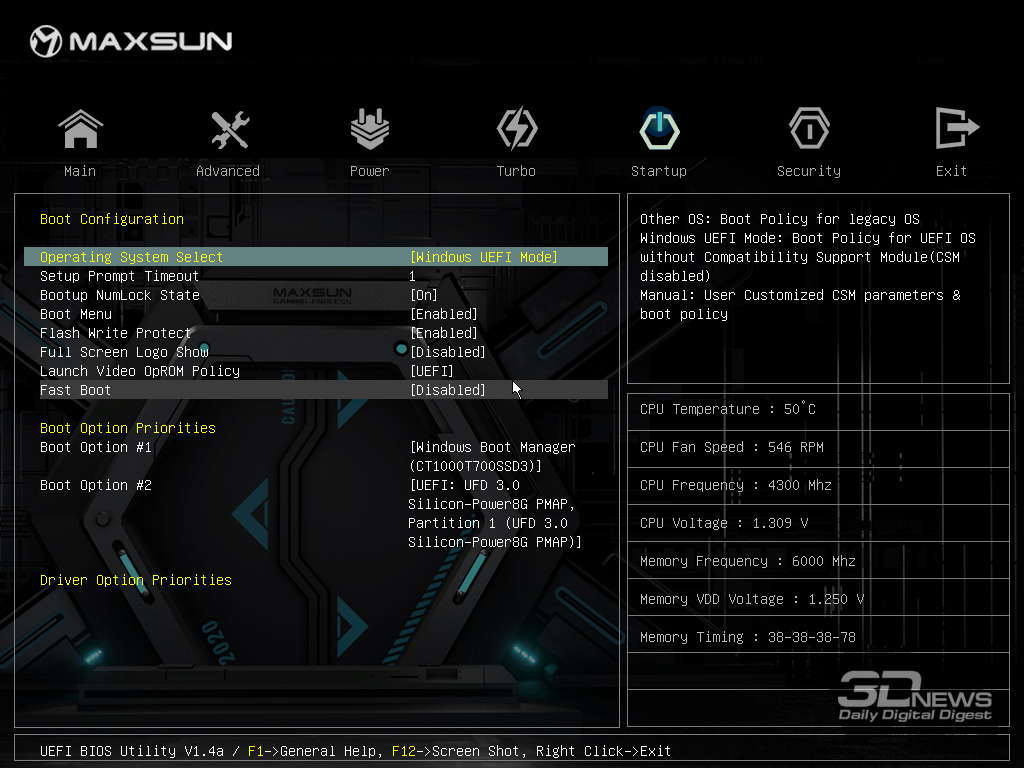Click the Boot Option Priorities heading
This screenshot has width=1024, height=768.
pos(127,428)
